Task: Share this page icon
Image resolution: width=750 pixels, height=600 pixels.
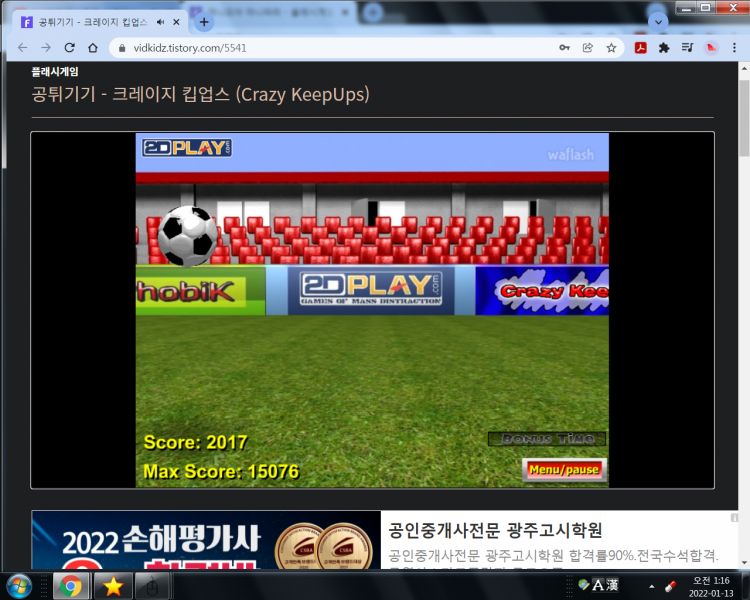Action: (x=588, y=48)
